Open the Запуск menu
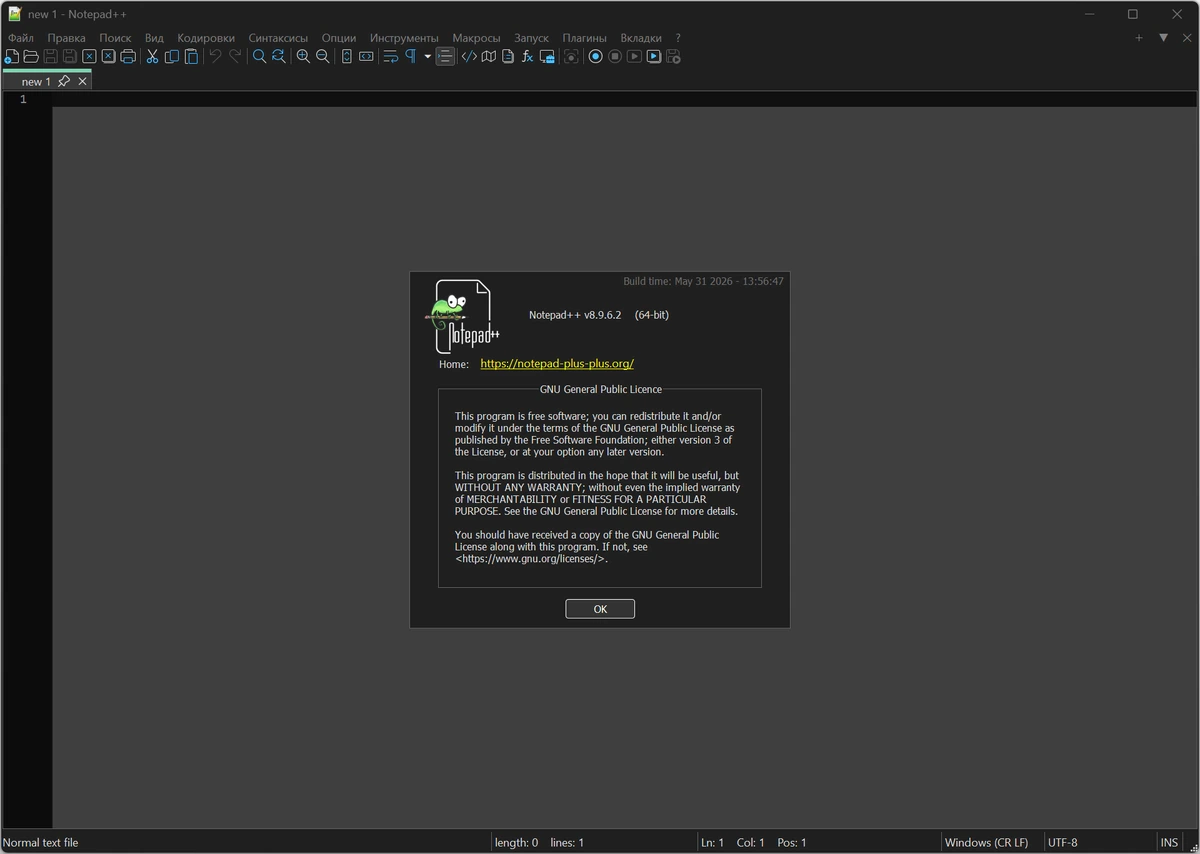The width and height of the screenshot is (1200, 854). point(531,38)
